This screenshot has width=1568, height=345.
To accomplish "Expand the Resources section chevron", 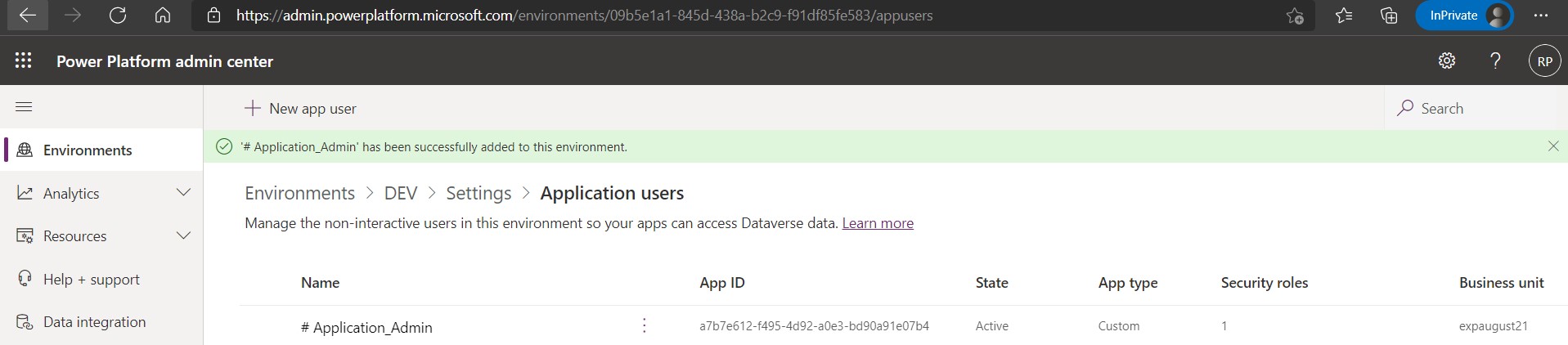I will click(x=183, y=236).
